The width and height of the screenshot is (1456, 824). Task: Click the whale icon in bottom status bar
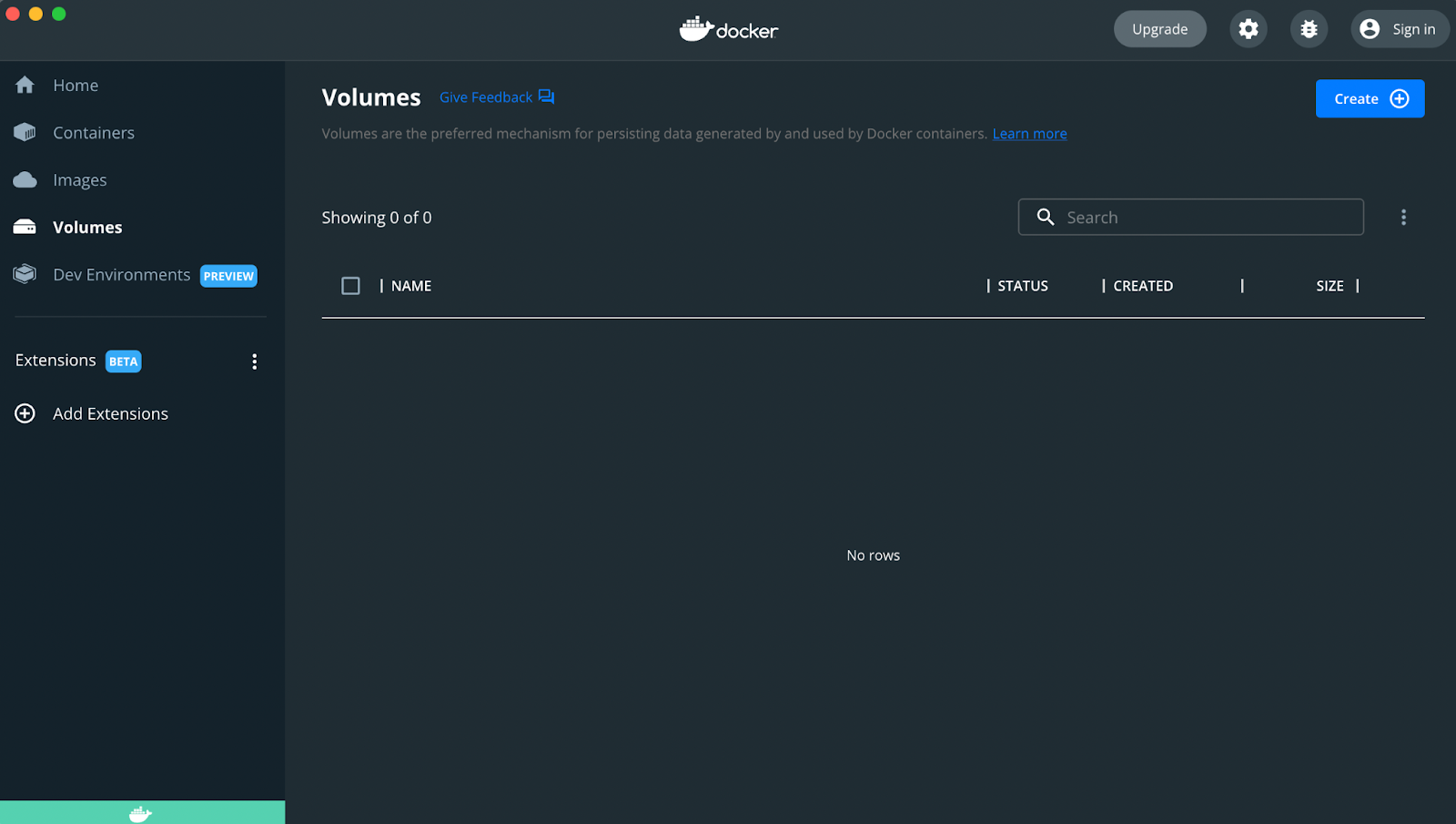tap(140, 813)
